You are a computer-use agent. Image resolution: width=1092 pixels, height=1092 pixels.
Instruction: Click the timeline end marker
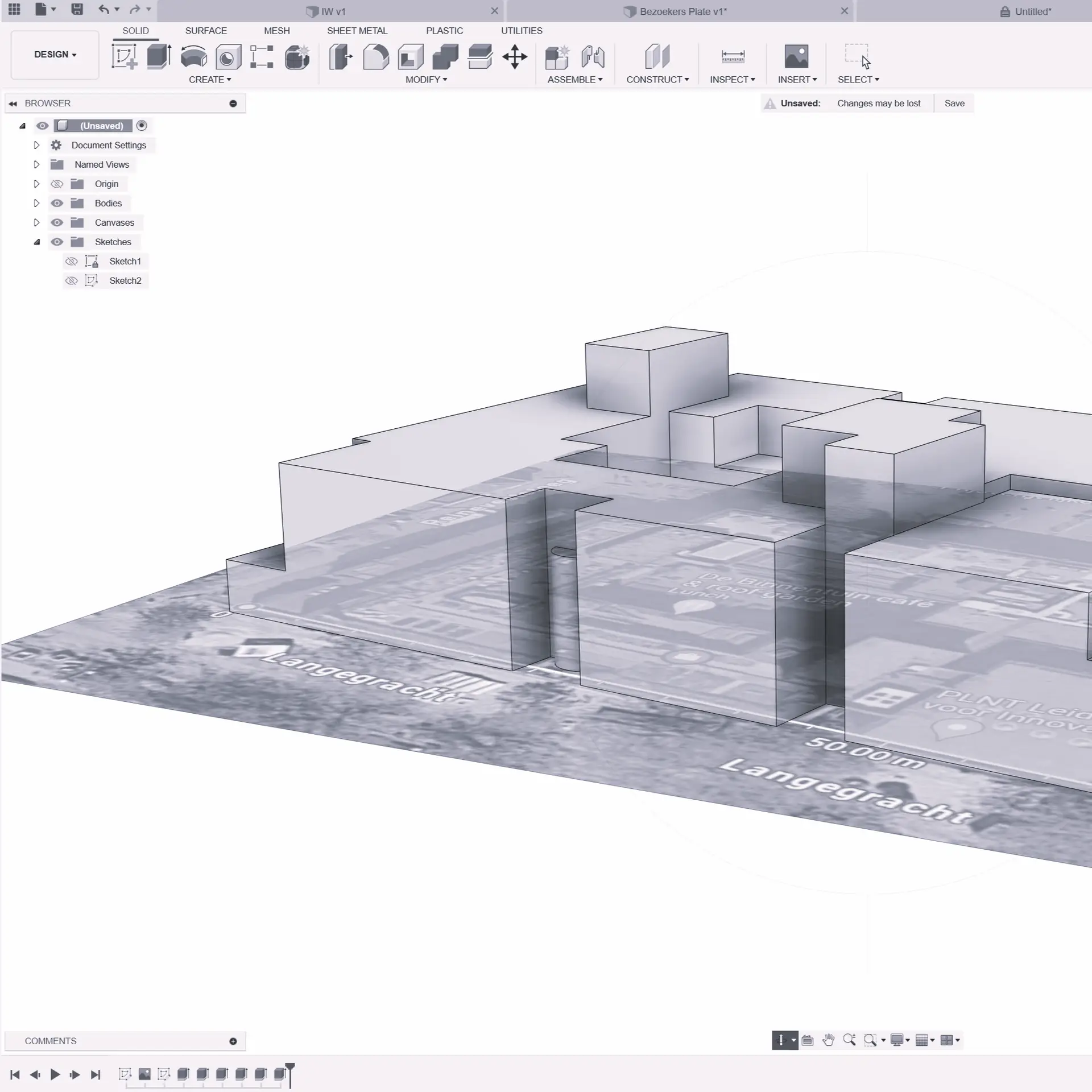(x=290, y=1072)
